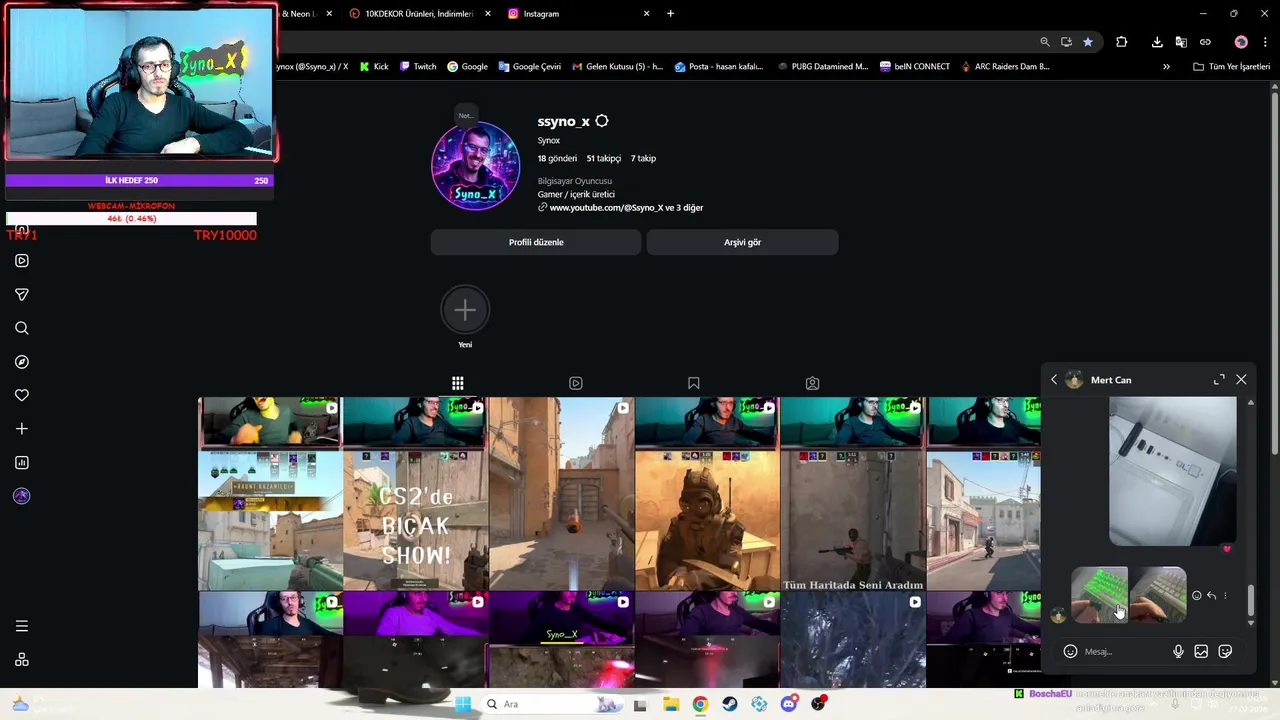Open Chrome downloads icon
This screenshot has width=1280, height=720.
(1157, 42)
